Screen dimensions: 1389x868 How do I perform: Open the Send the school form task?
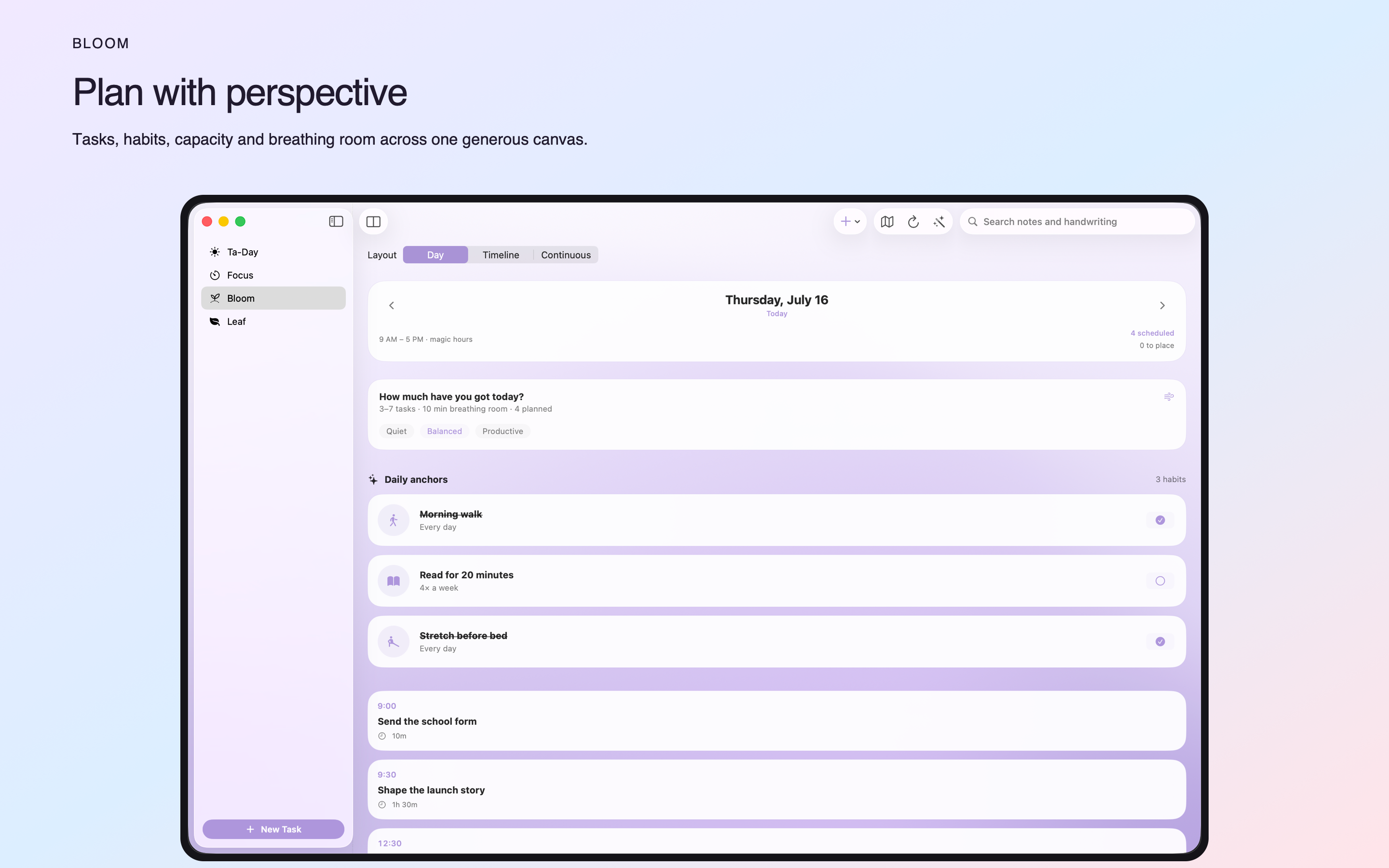coord(776,720)
